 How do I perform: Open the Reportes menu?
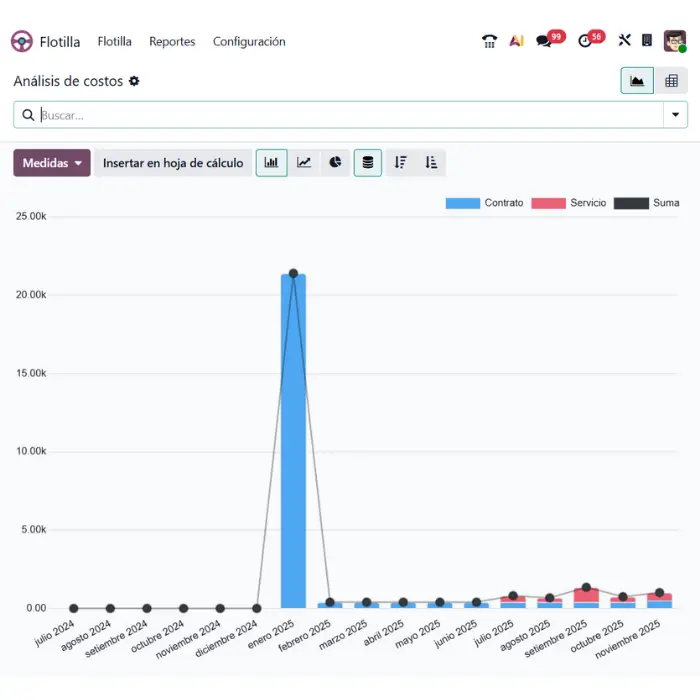point(172,42)
